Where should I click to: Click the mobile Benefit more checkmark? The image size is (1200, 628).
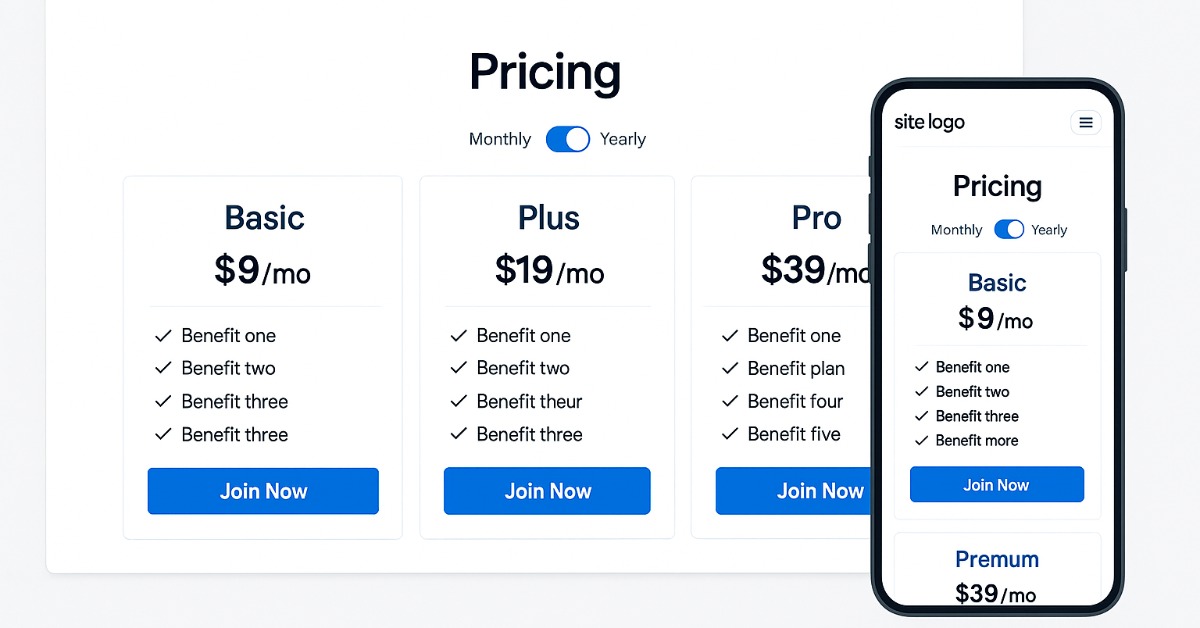point(921,441)
